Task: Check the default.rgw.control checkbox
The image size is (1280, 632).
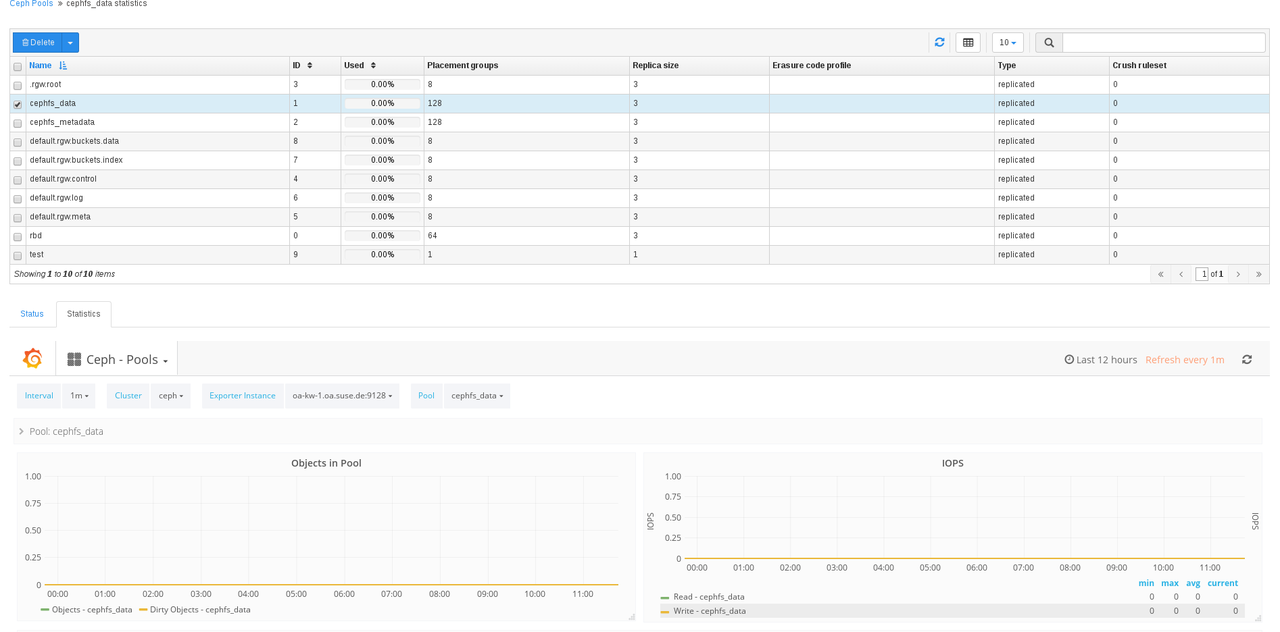Action: point(17,180)
